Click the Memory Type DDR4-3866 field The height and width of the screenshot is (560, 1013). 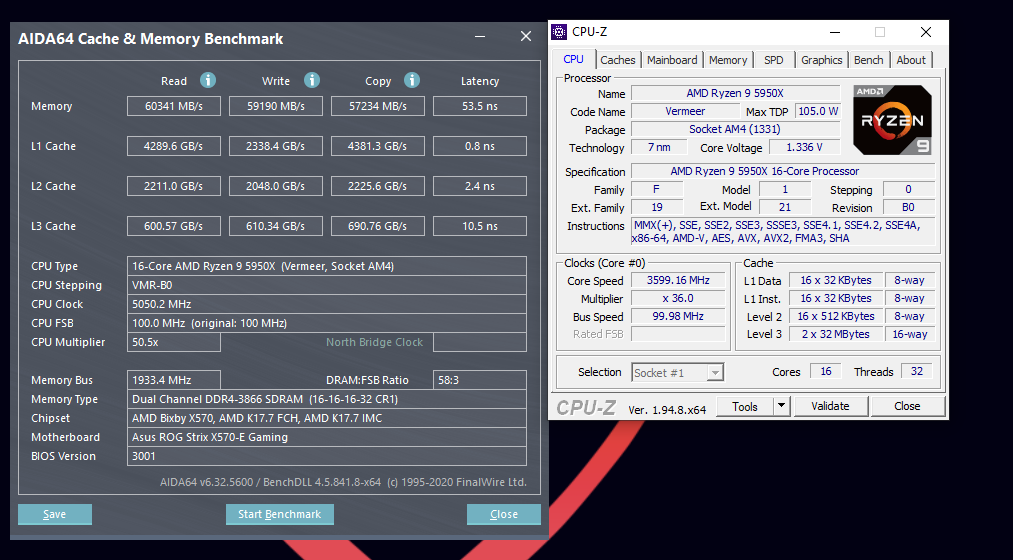[327, 399]
